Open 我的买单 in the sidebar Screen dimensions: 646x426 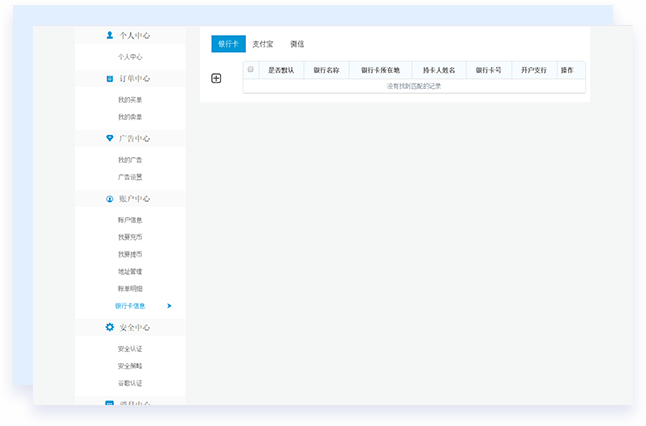click(x=130, y=100)
